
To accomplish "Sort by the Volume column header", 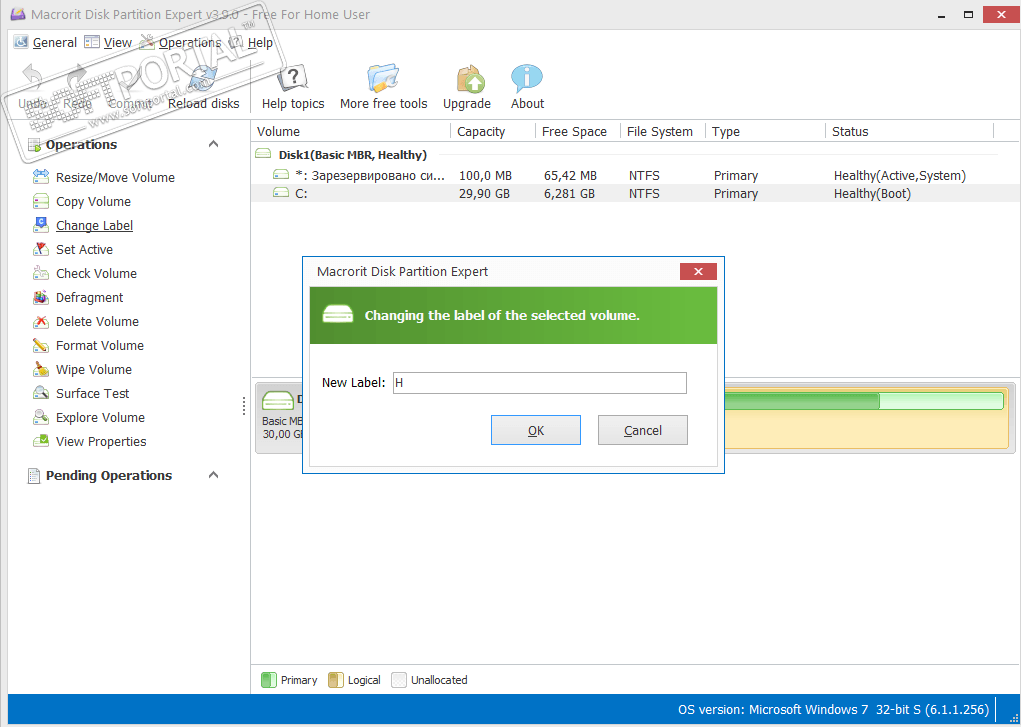I will (350, 131).
